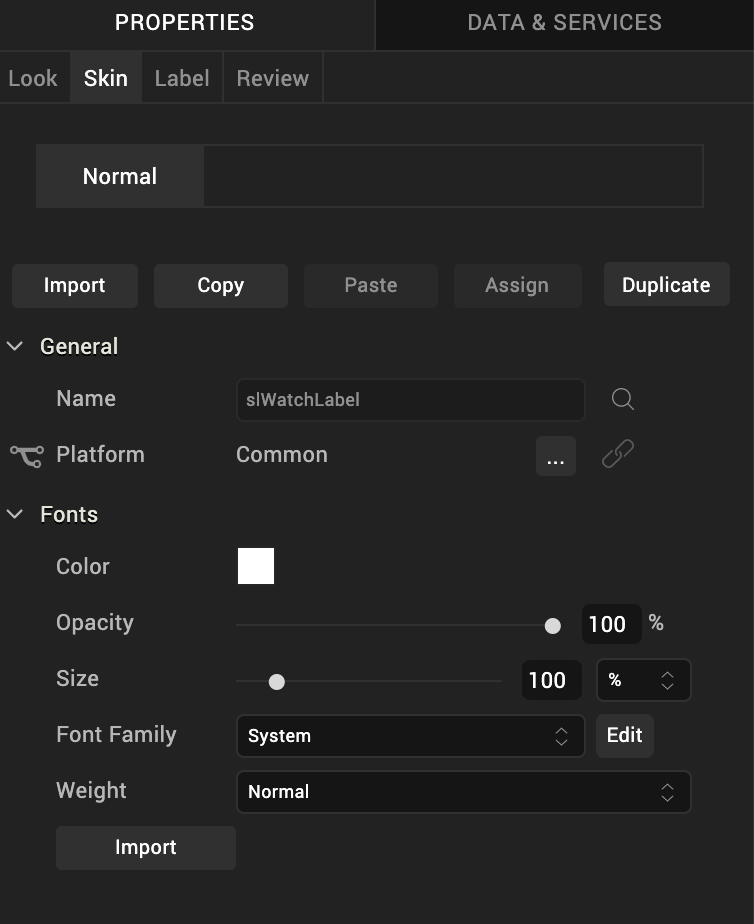Click the Opacity slider handle

[x=552, y=626]
